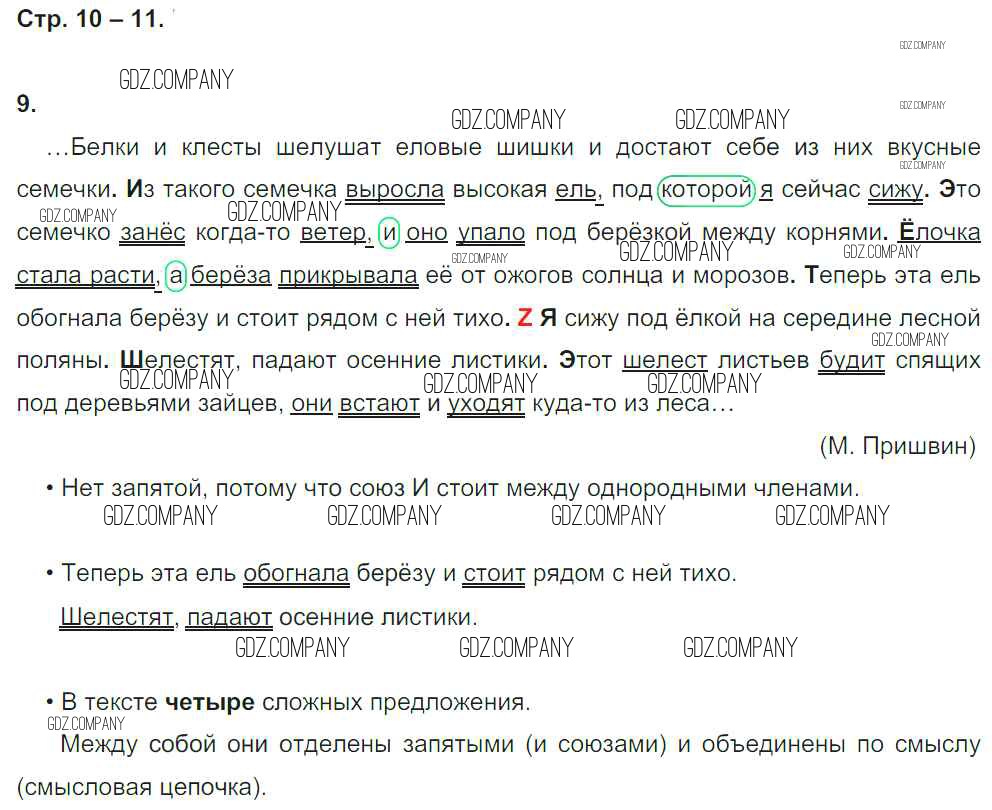This screenshot has width=992, height=810.
Task: Select the circled word 'которой'
Action: pos(706,189)
